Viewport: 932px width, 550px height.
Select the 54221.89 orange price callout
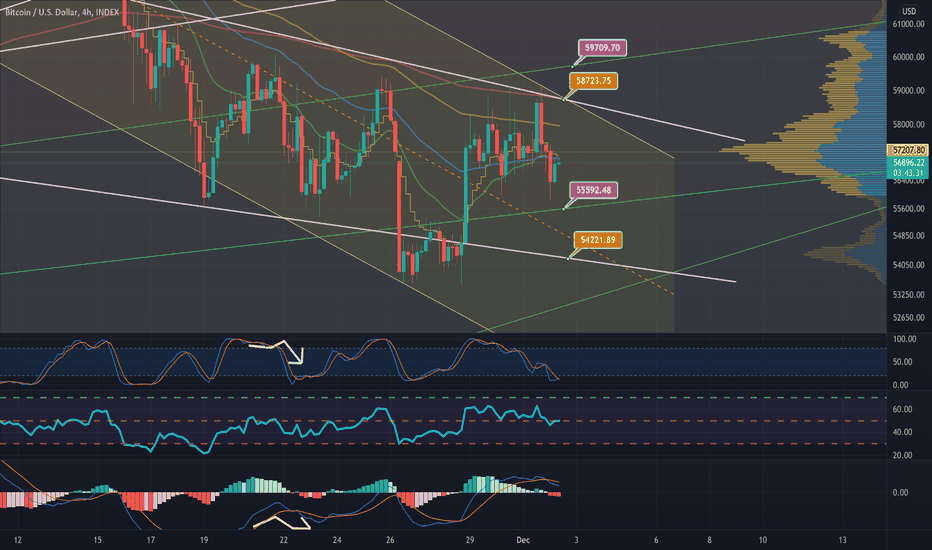(x=598, y=240)
